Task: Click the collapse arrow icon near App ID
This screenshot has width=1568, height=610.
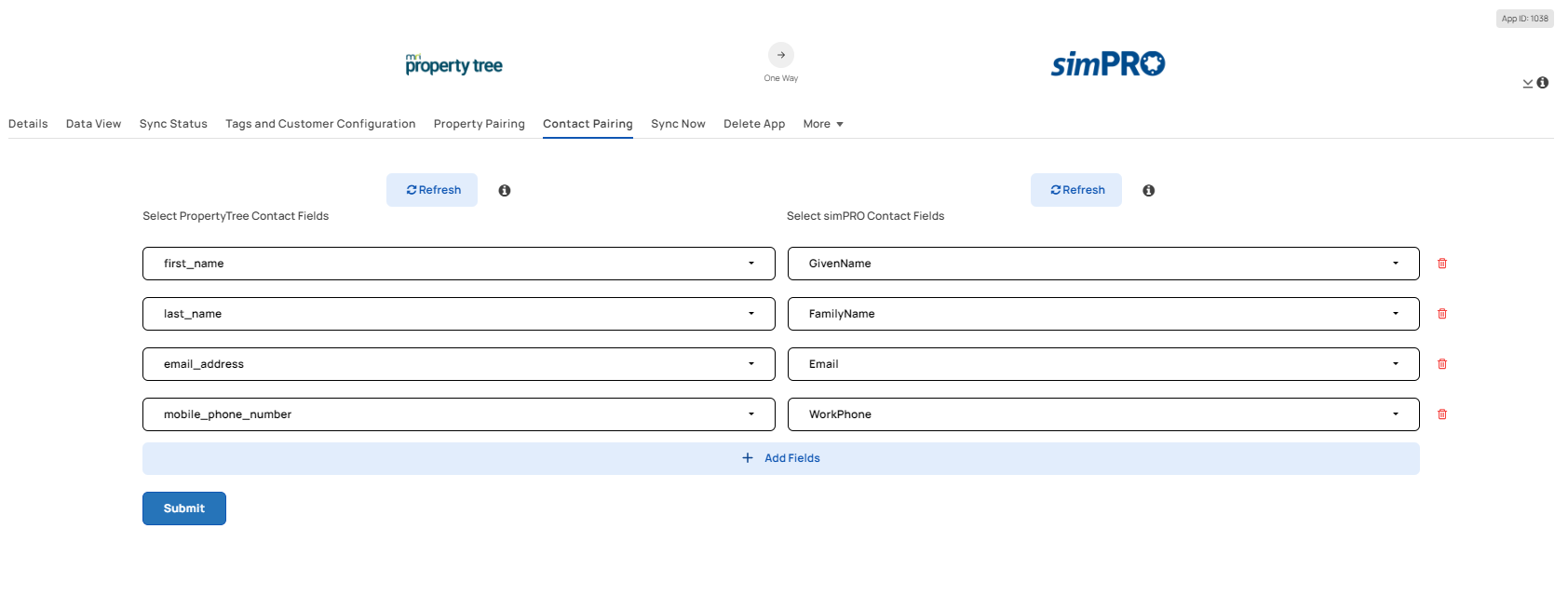Action: tap(1528, 84)
